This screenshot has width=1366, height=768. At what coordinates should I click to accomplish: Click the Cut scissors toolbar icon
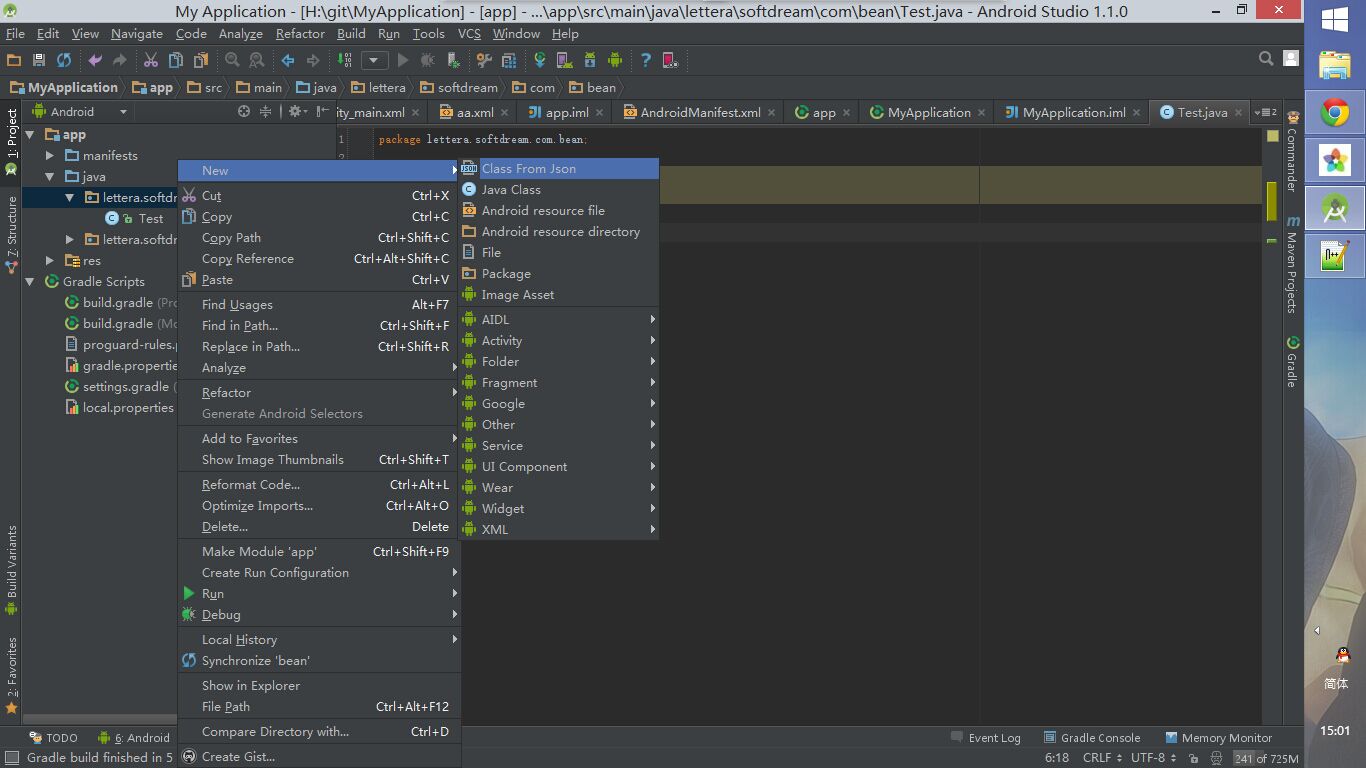151,60
